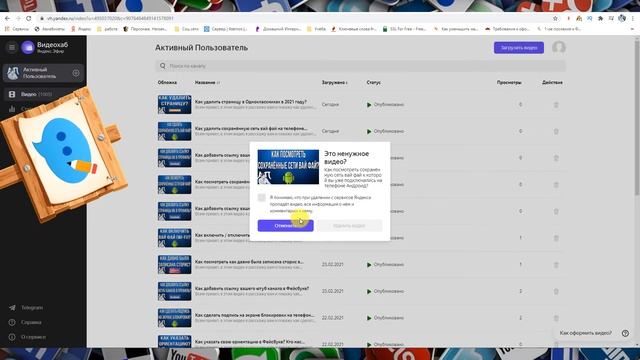Click the browser address bar URL

click(x=110, y=18)
